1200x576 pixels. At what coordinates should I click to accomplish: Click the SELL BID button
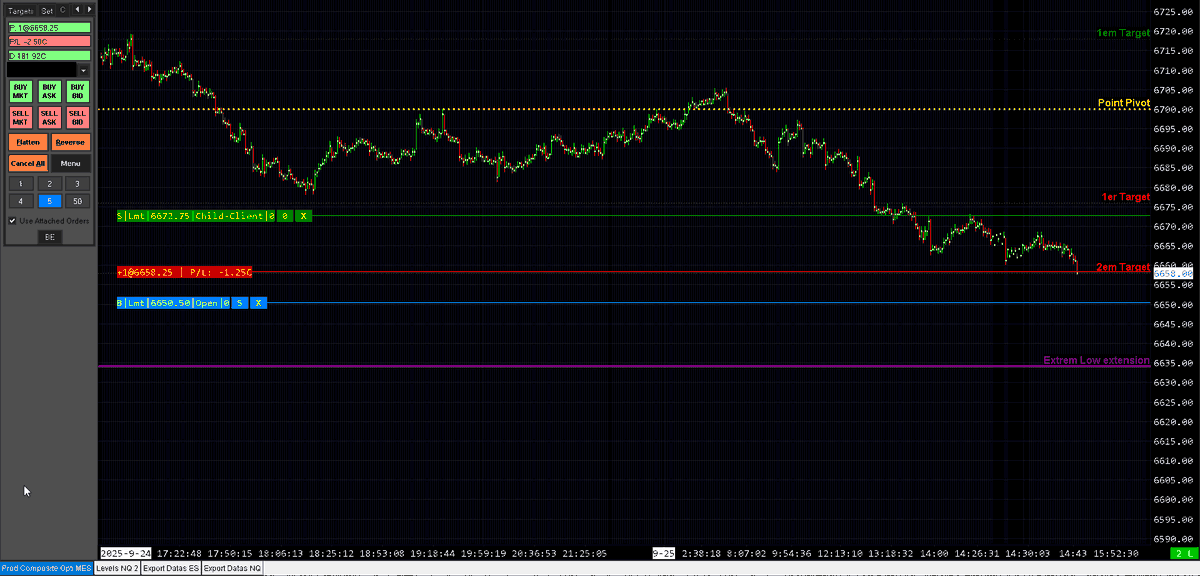[x=77, y=117]
